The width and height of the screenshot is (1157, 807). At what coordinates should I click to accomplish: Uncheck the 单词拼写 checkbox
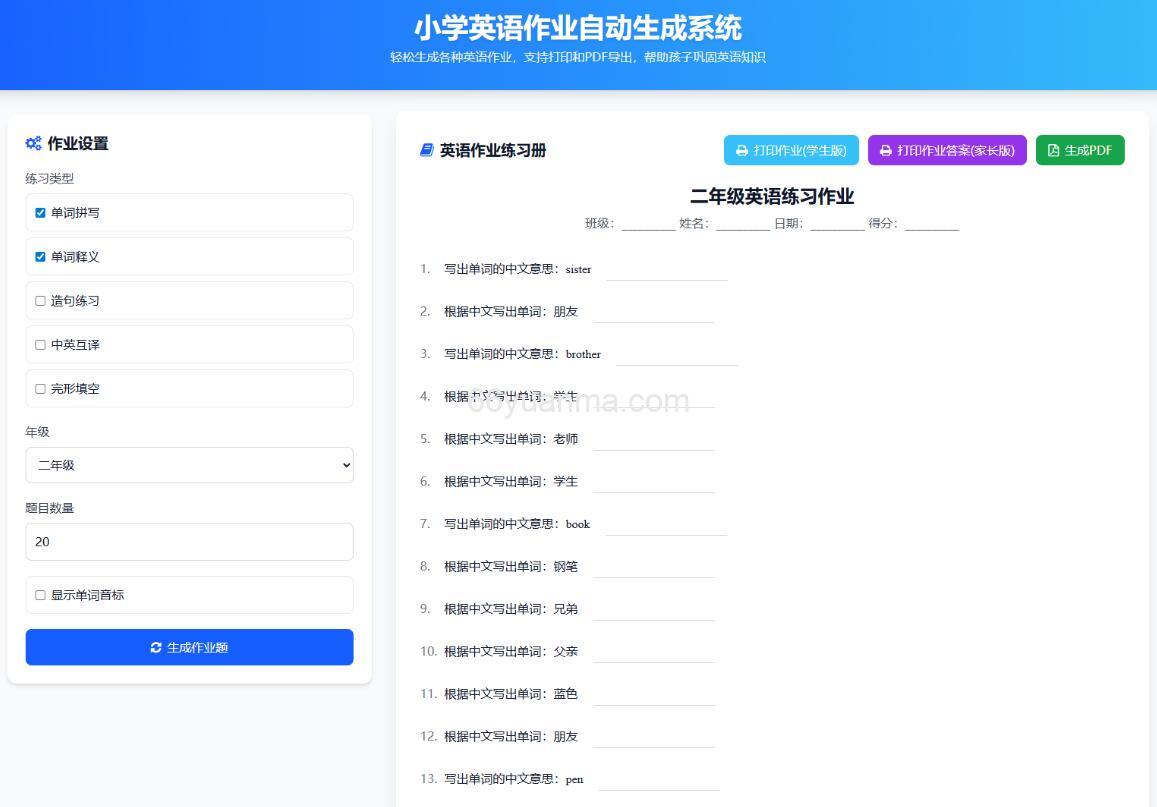click(41, 212)
